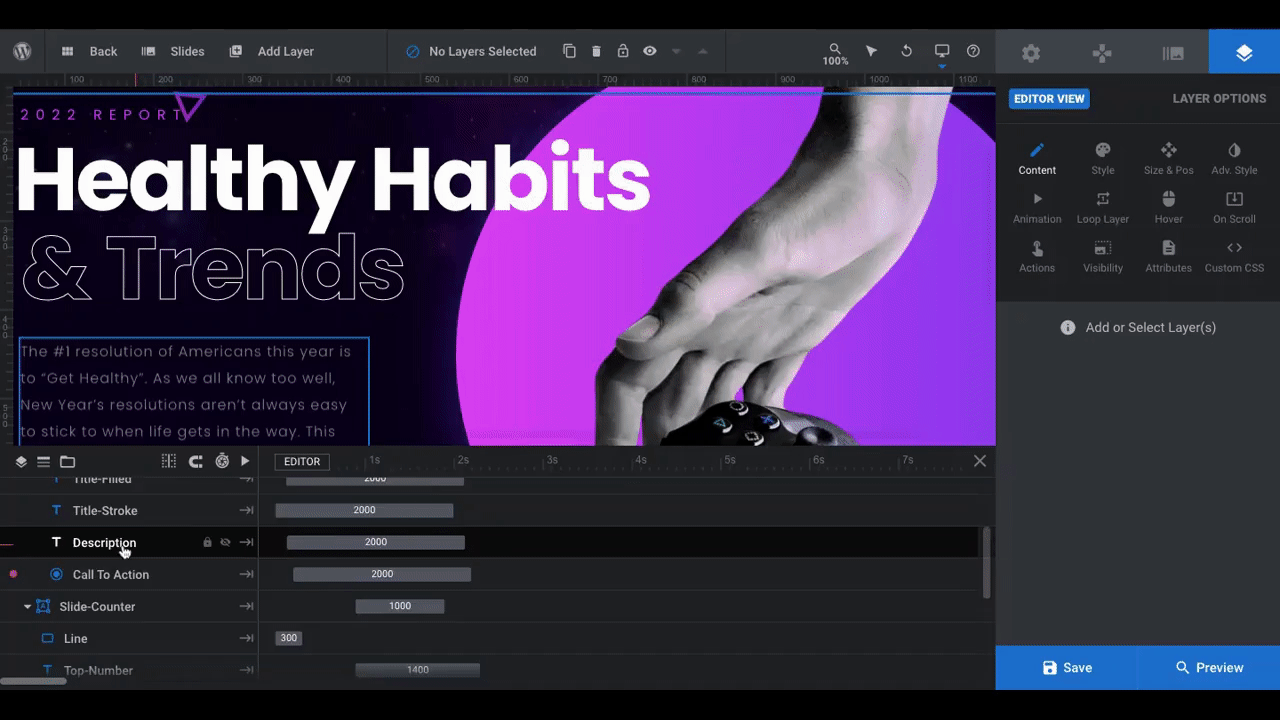
Task: Select the pointer selection tool
Action: pos(871,51)
